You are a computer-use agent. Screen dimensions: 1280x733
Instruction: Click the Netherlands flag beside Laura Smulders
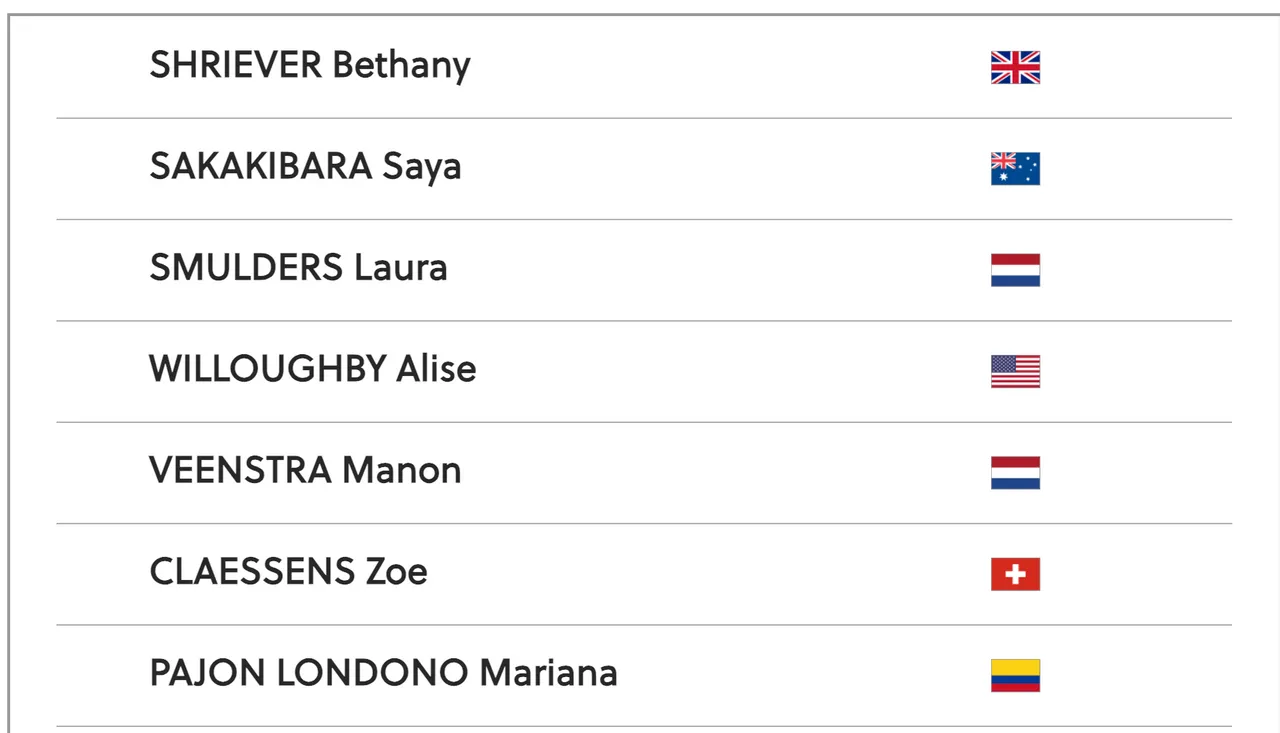click(1015, 270)
